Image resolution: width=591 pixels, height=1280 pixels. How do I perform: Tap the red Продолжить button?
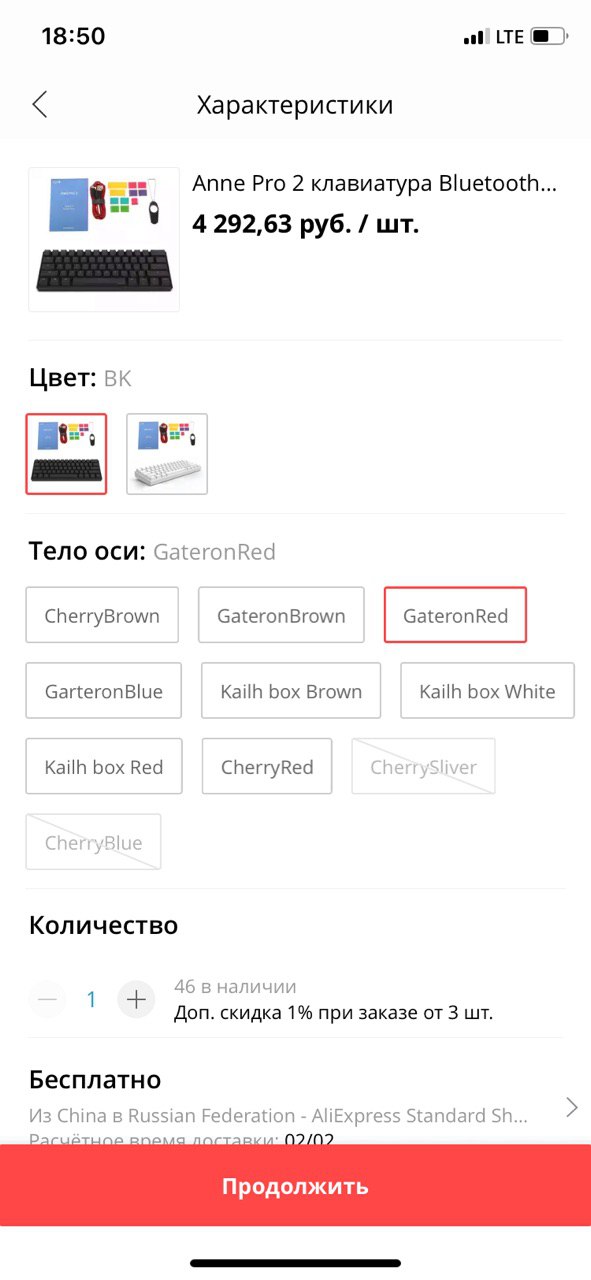pos(295,1186)
